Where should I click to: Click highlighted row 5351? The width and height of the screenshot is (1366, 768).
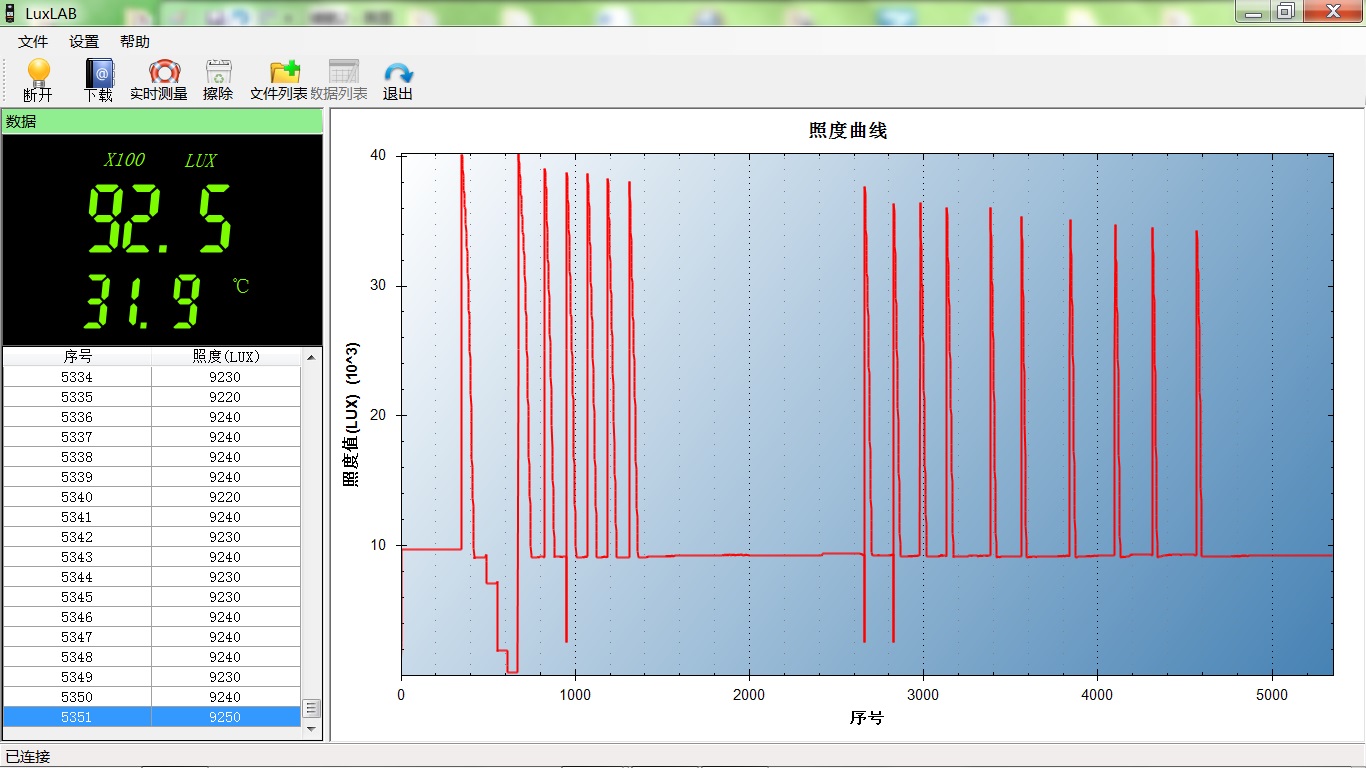[152, 717]
